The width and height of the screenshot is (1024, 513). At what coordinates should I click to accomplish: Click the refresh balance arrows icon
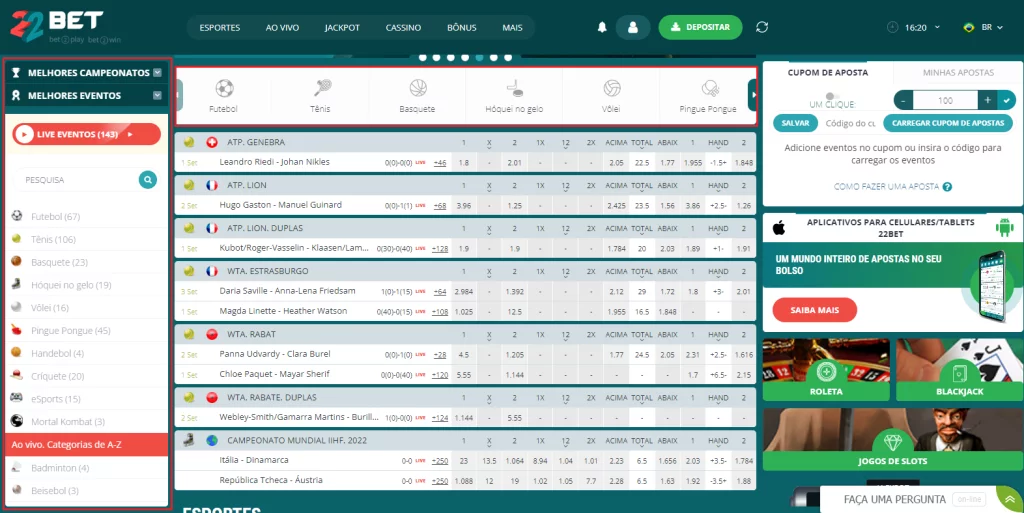click(x=761, y=27)
